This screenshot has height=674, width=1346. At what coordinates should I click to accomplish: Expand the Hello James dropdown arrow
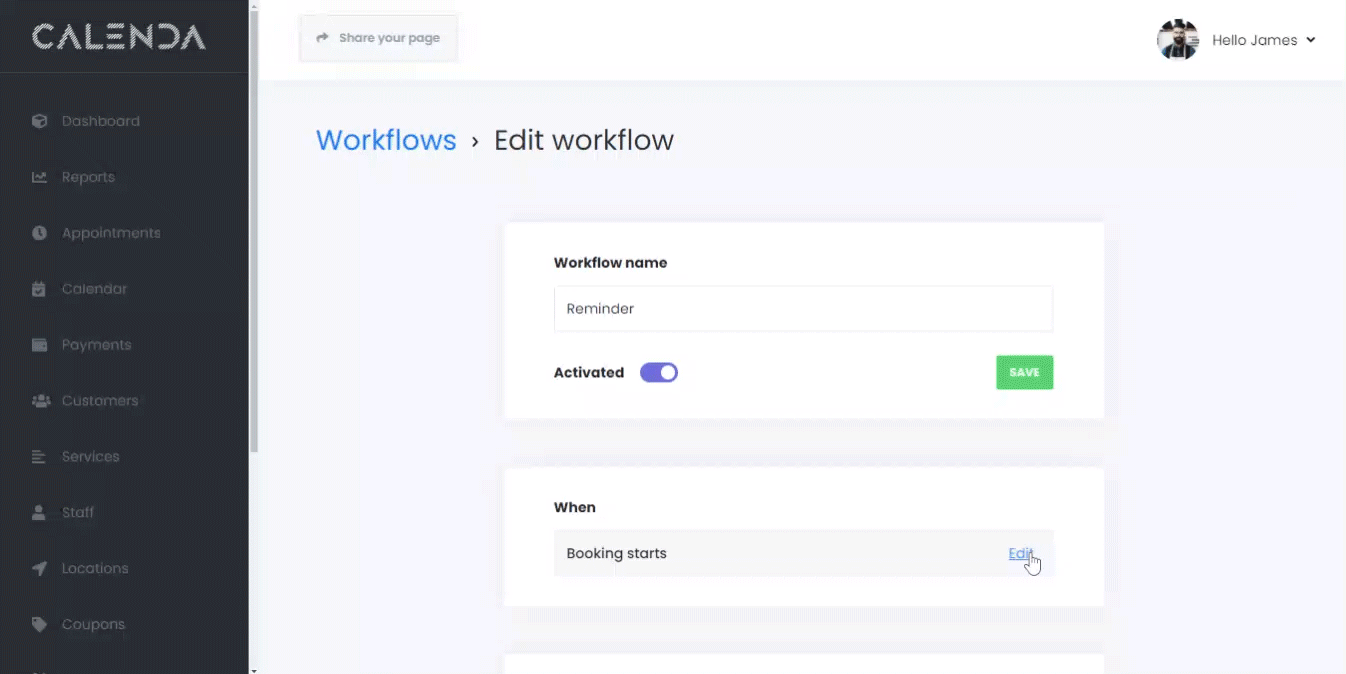coord(1310,40)
